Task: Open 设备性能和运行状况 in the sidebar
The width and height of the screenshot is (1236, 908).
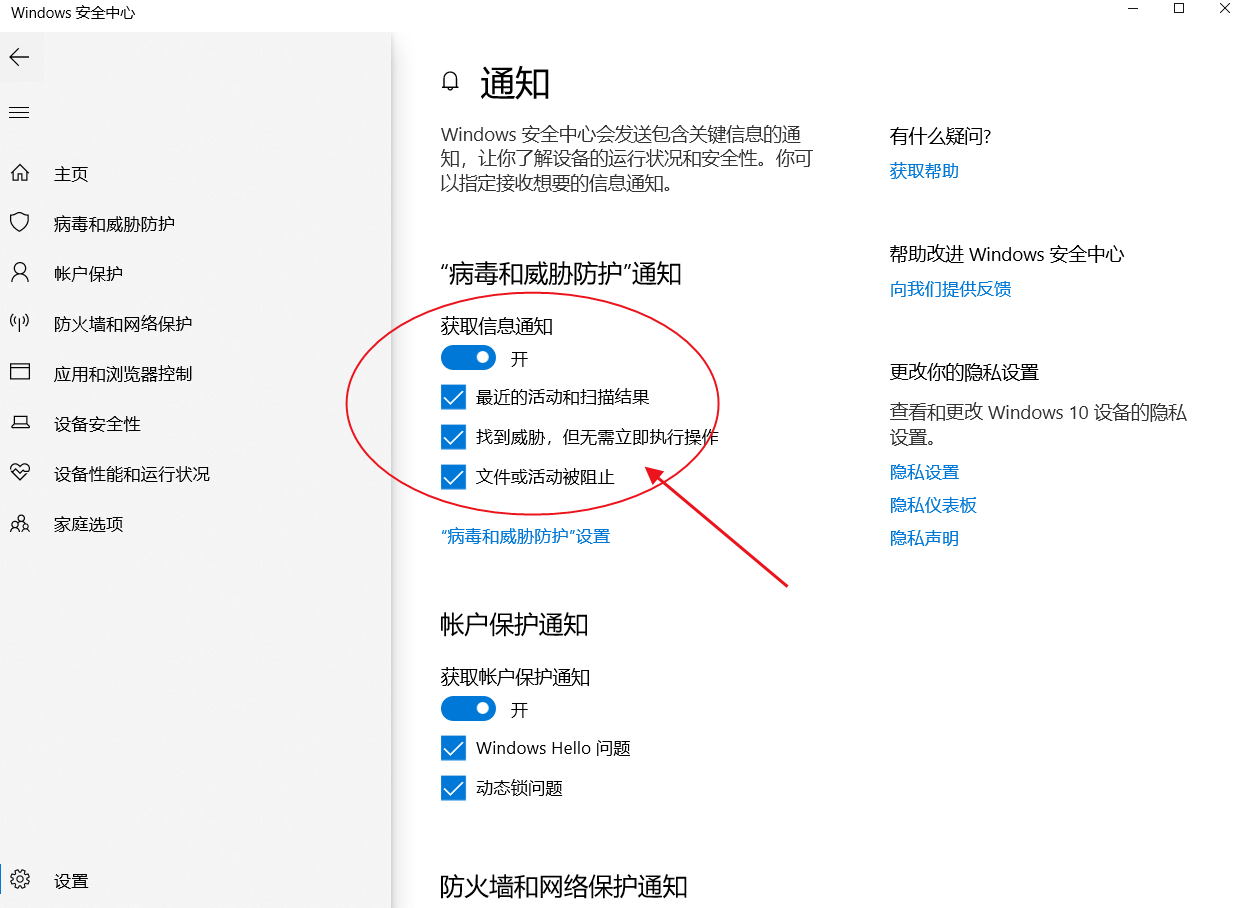Action: coord(196,474)
